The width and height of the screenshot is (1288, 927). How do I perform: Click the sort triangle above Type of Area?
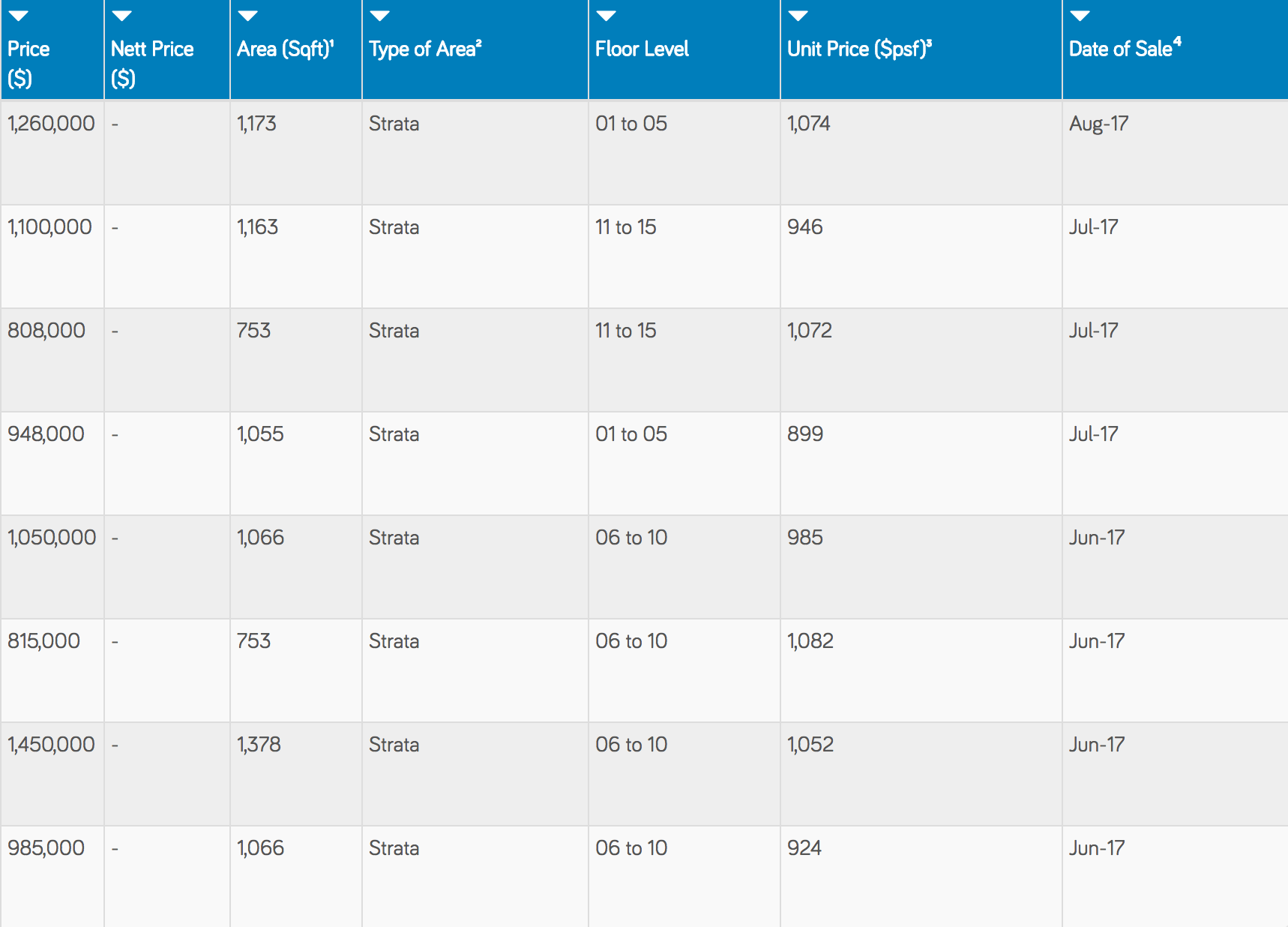pos(380,16)
